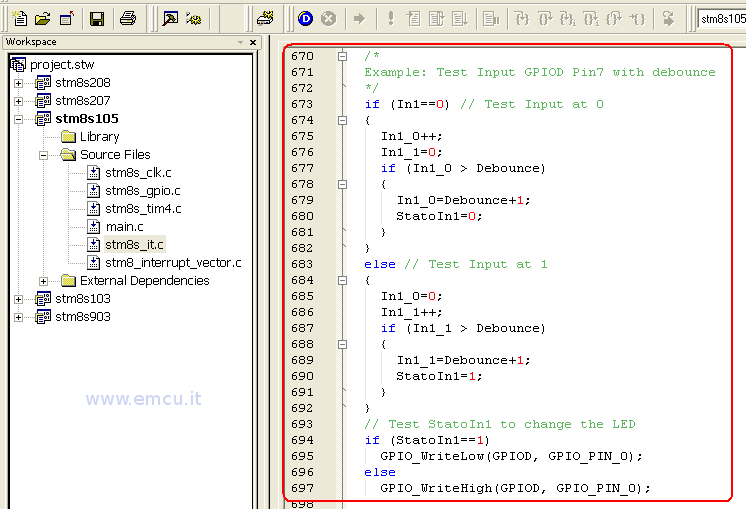Click the run-to-cursor page icon

[413, 19]
